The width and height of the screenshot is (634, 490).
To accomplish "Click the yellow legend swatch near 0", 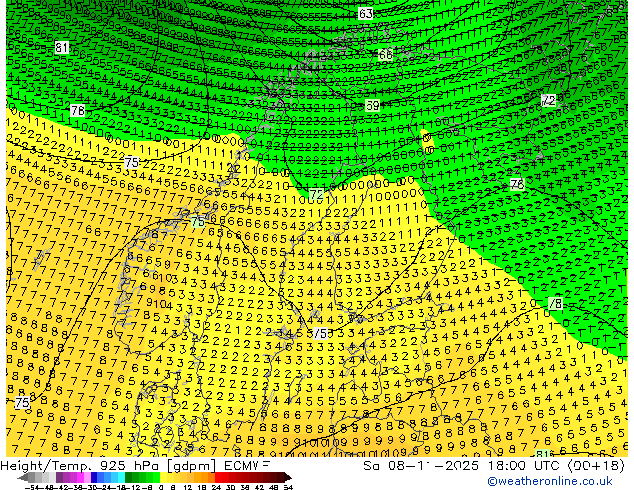I will pos(164,478).
